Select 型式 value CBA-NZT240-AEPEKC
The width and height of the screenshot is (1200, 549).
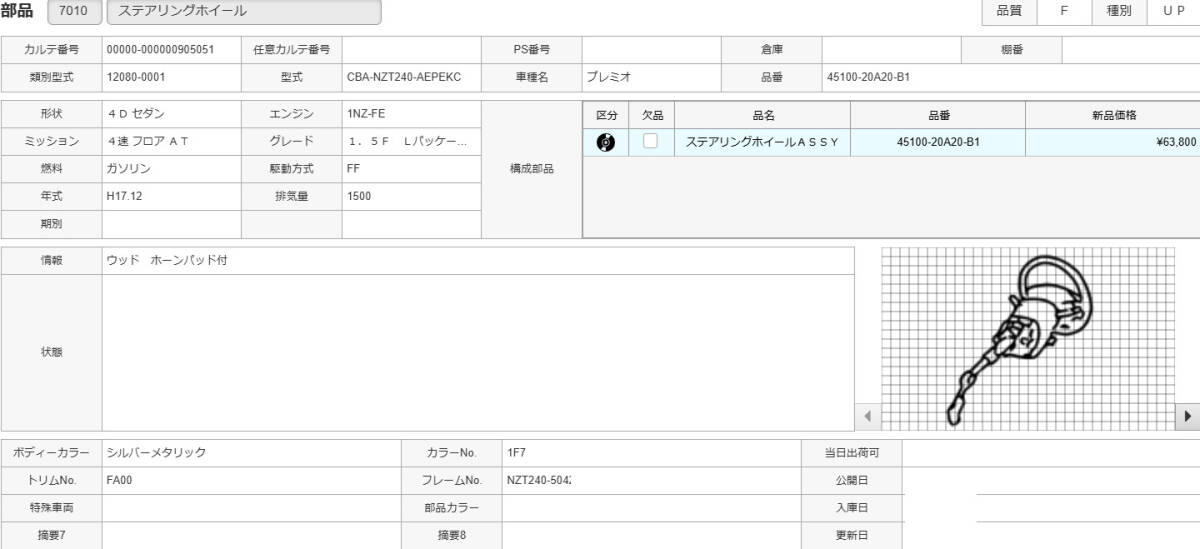coord(412,77)
